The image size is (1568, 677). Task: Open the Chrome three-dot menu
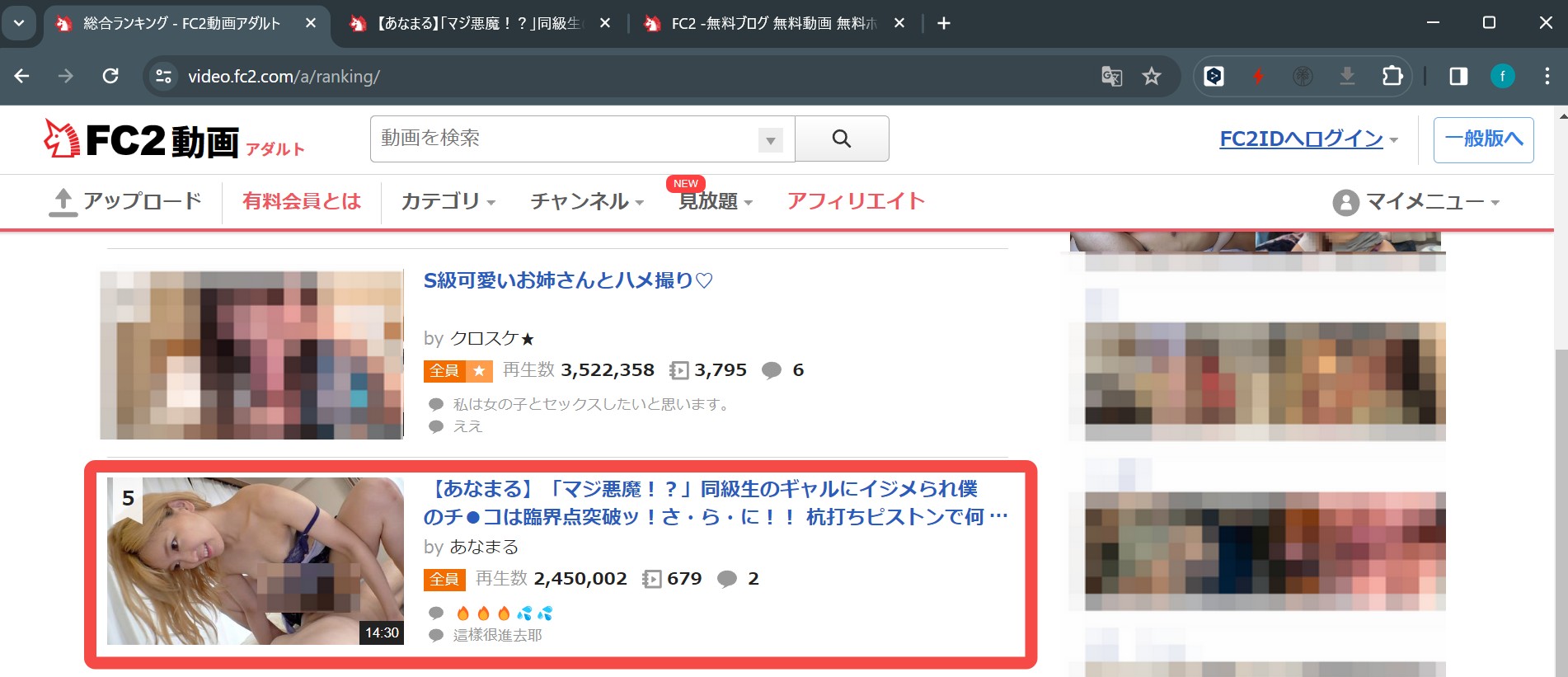(1547, 77)
